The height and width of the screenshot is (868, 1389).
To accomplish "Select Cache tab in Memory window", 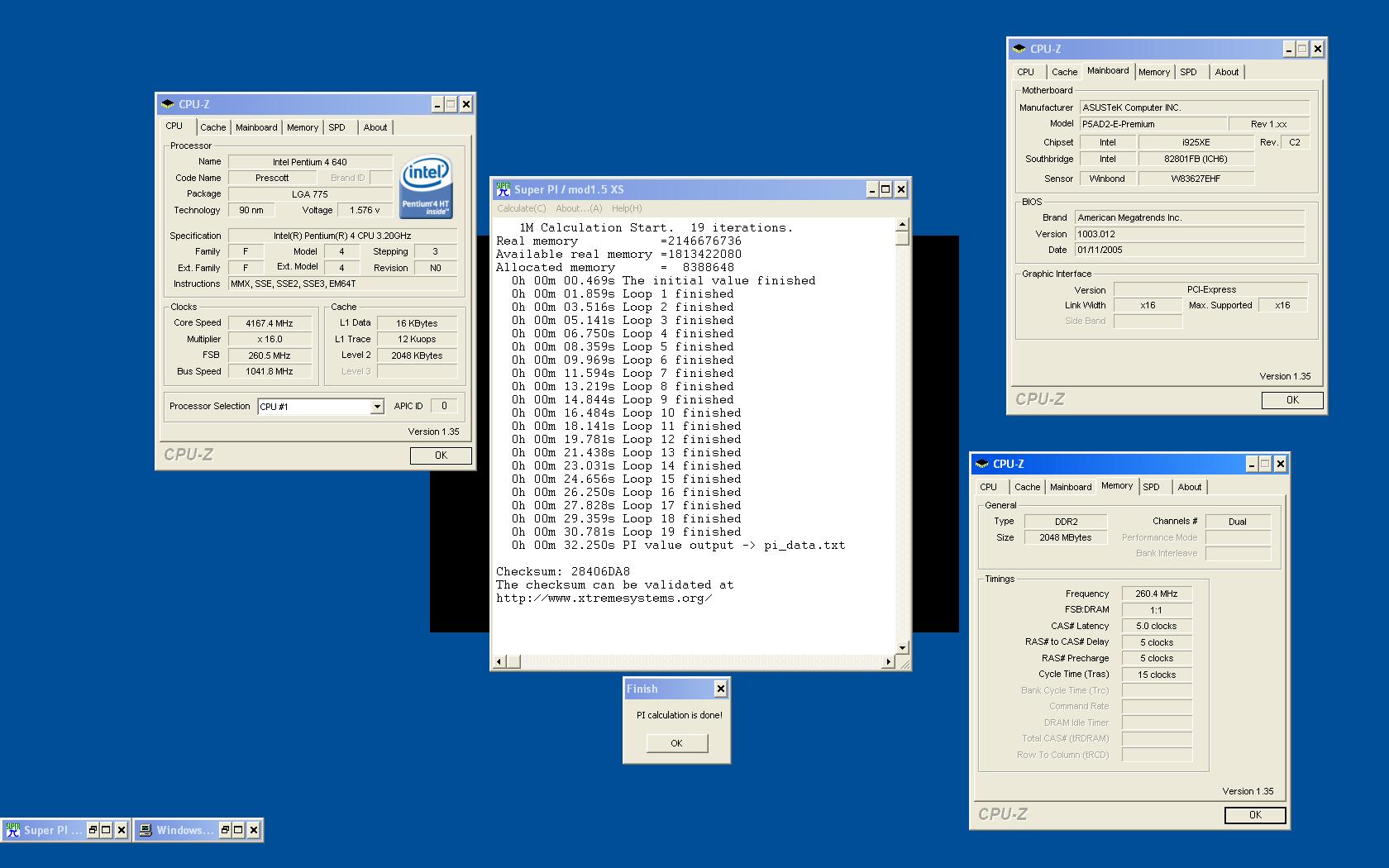I will pyautogui.click(x=1027, y=487).
